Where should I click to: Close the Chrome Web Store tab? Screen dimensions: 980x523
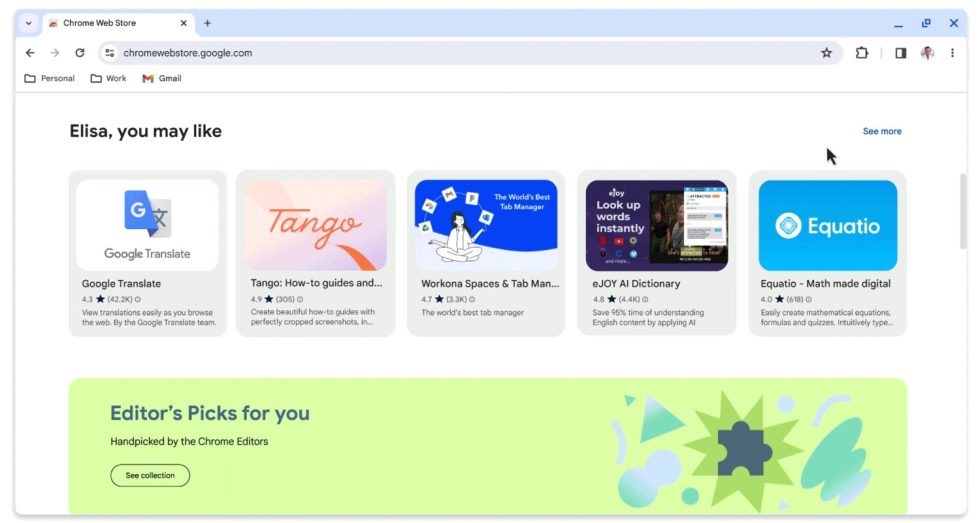(184, 23)
